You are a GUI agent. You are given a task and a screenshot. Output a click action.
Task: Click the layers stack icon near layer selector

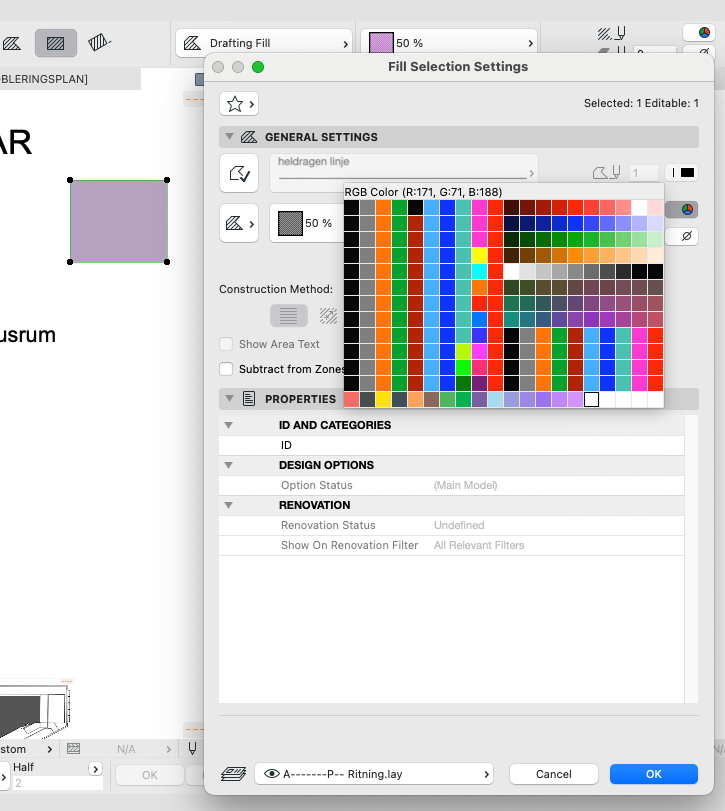pyautogui.click(x=233, y=774)
